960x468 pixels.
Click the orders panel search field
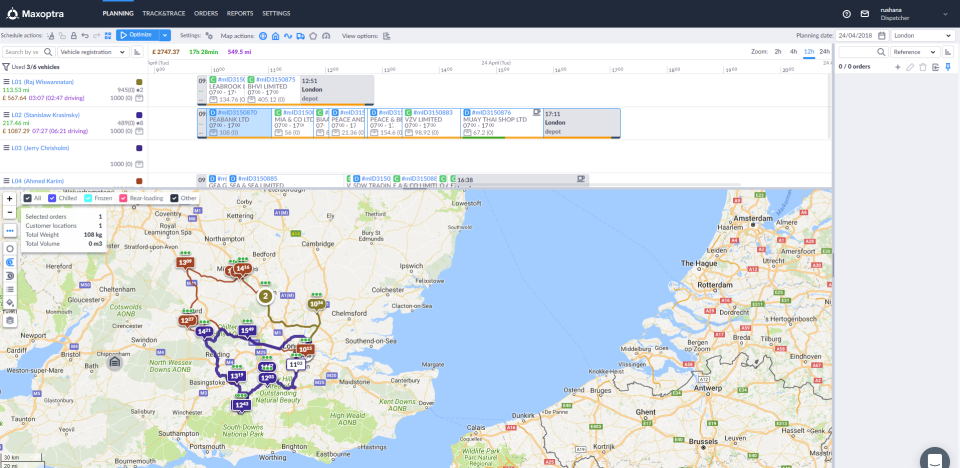(863, 52)
